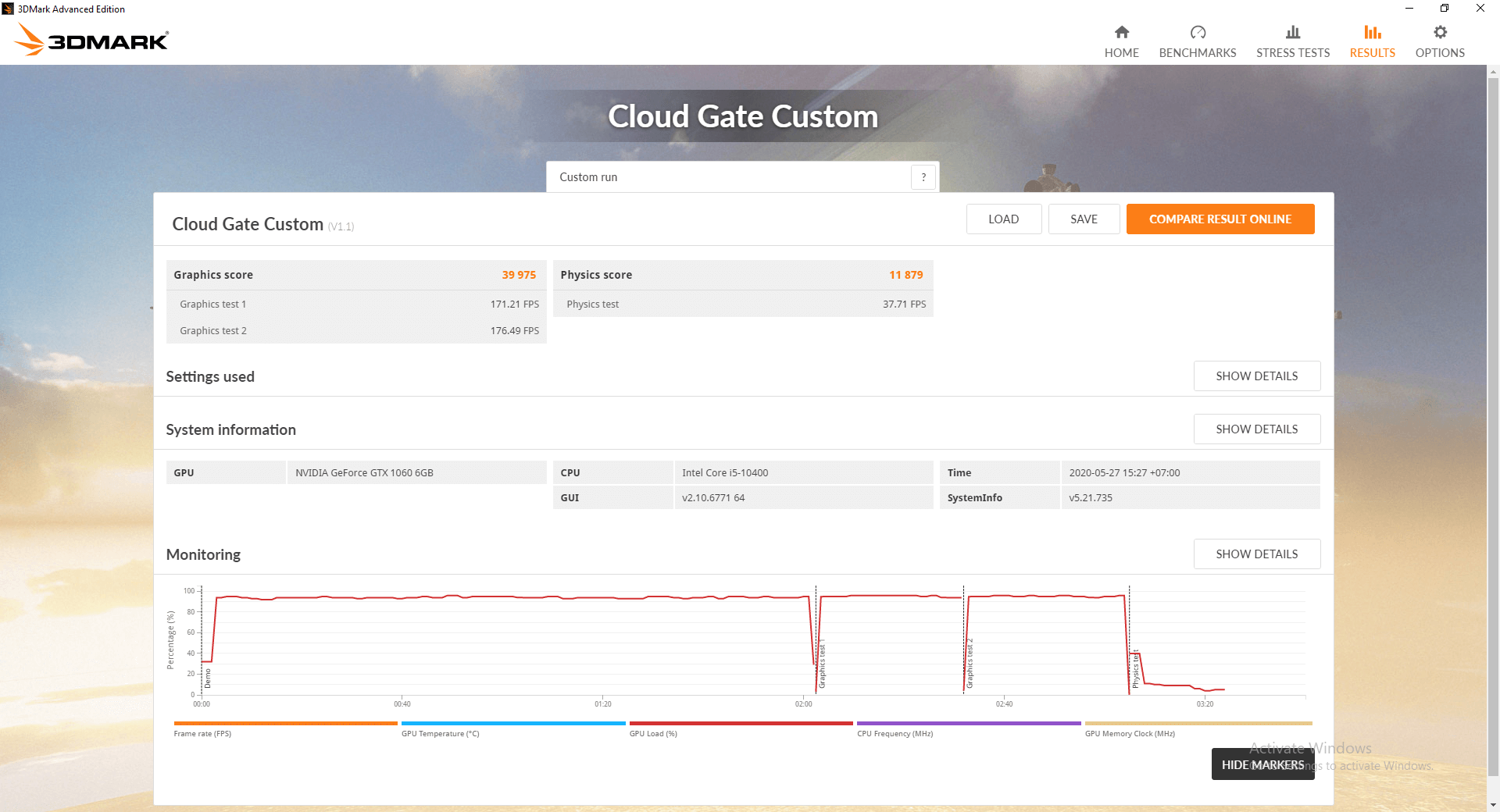Restore down the 3DMark window
The image size is (1500, 812).
tap(1445, 9)
